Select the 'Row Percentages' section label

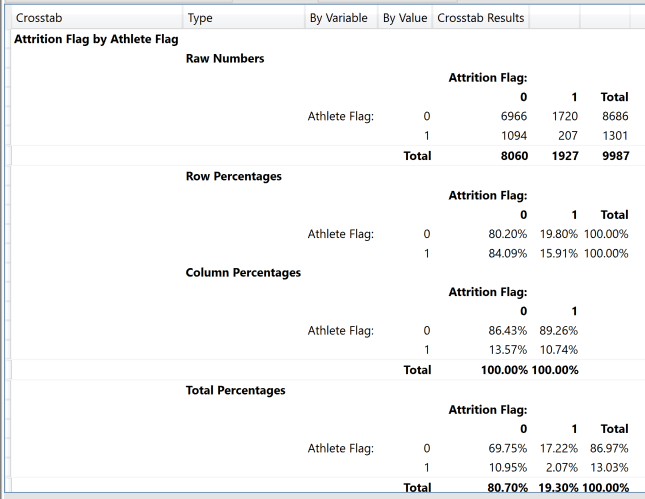[x=234, y=176]
